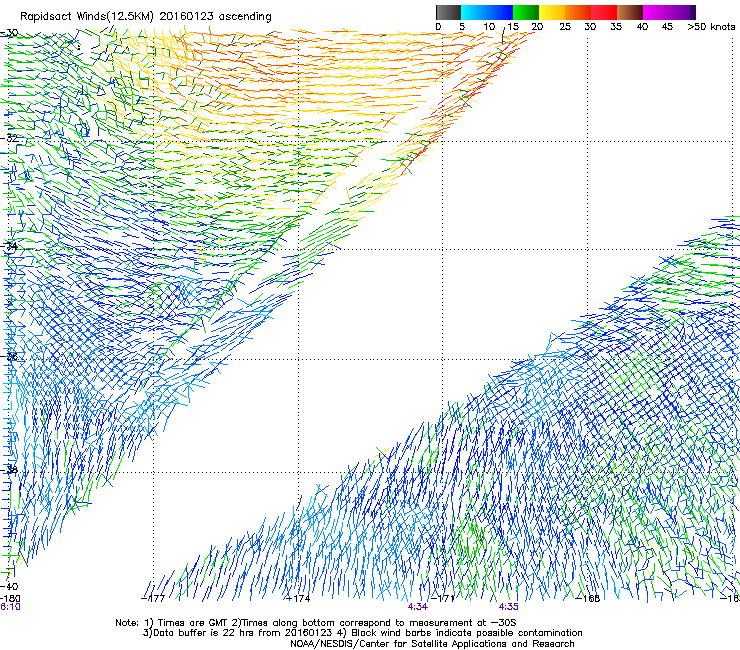Click the cyan 5 knots legend segment
This screenshot has width=740, height=650.
(474, 12)
